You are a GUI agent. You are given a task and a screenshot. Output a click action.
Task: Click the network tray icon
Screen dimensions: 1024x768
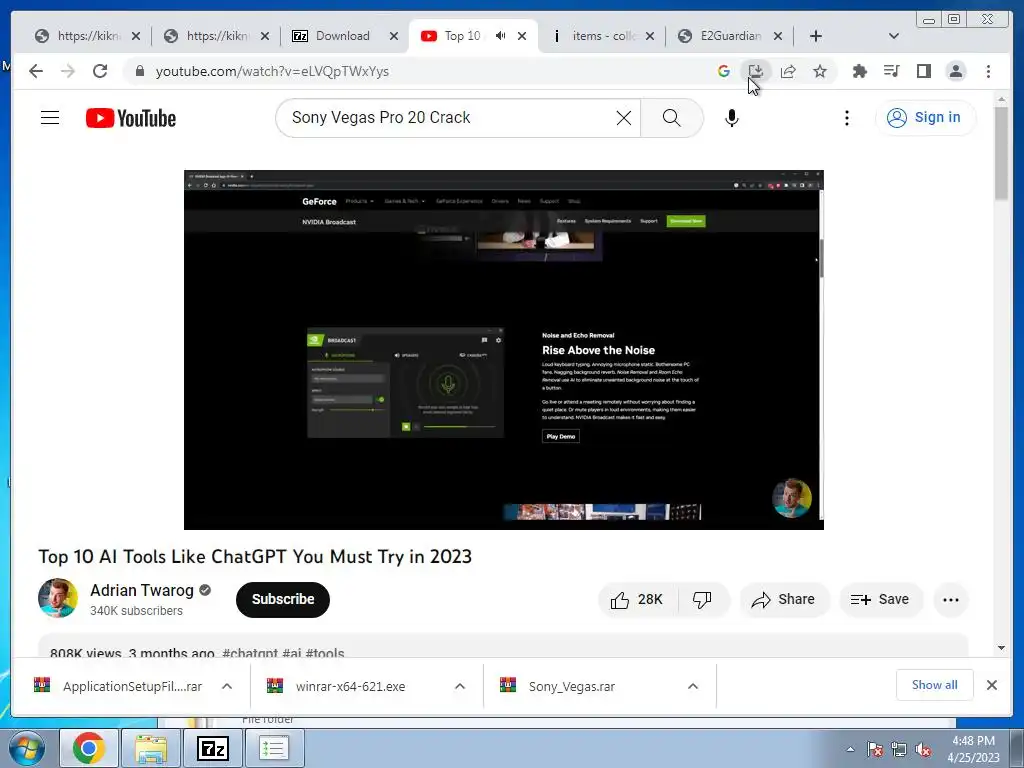point(899,749)
